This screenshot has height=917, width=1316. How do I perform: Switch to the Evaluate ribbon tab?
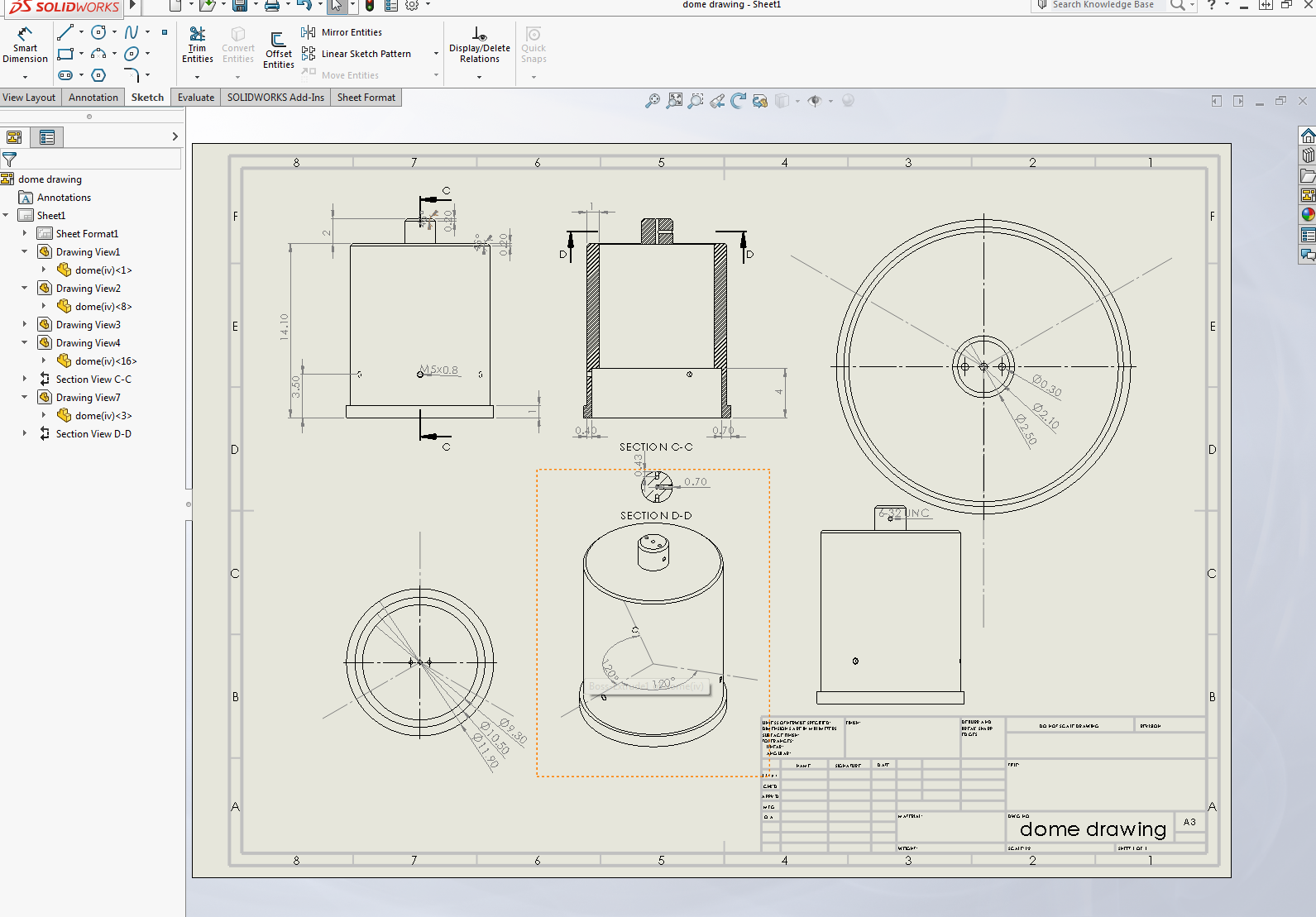pos(196,98)
